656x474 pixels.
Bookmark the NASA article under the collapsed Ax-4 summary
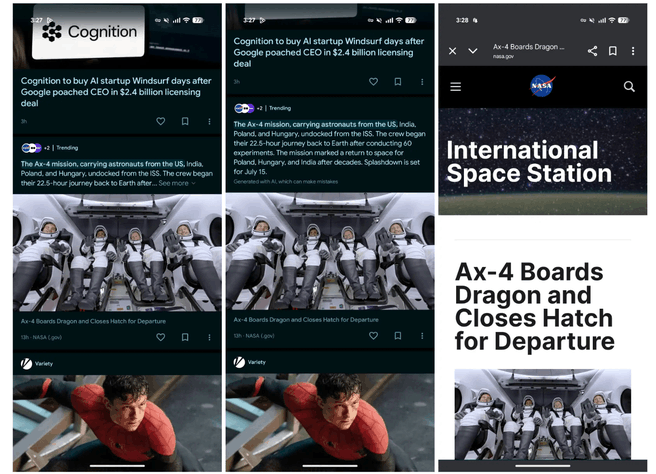pos(185,337)
